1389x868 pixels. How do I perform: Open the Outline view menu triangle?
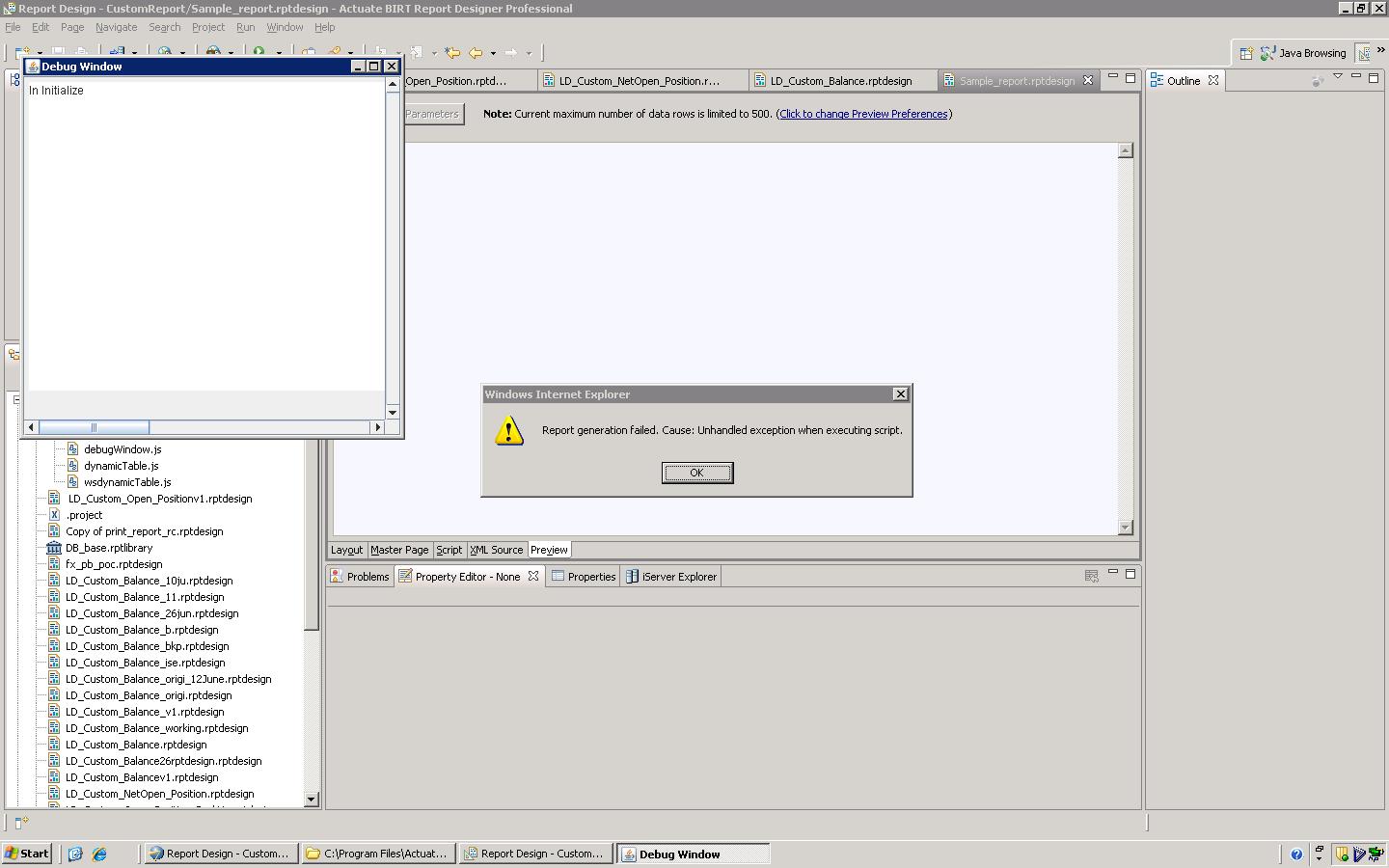[x=1338, y=77]
